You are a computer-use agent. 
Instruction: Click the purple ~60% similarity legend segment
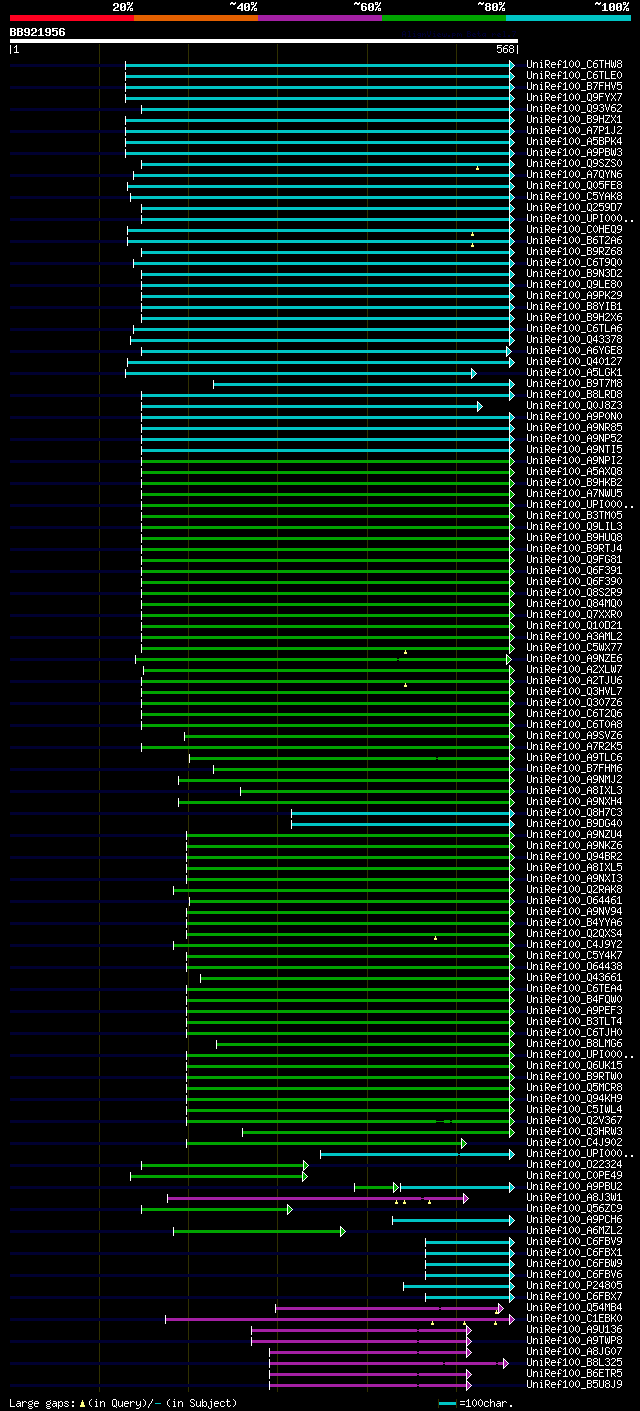[319, 18]
